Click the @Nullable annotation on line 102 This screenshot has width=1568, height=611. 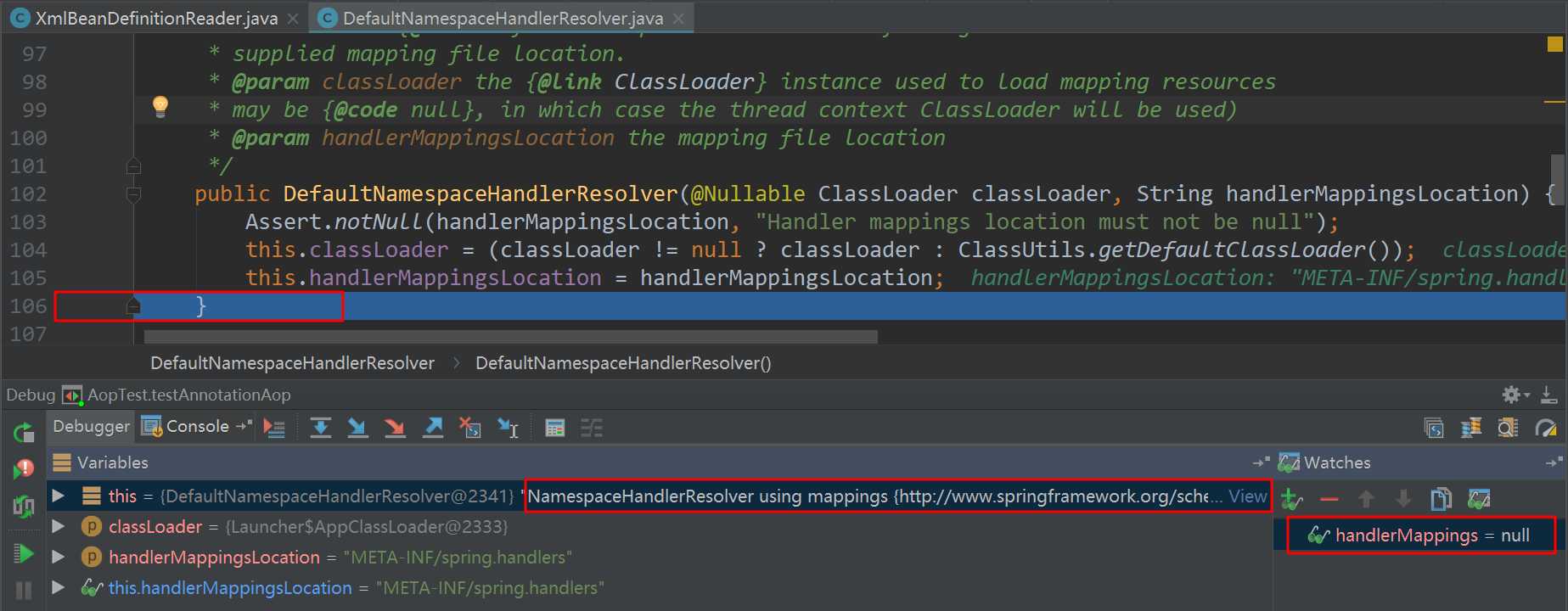coord(748,194)
